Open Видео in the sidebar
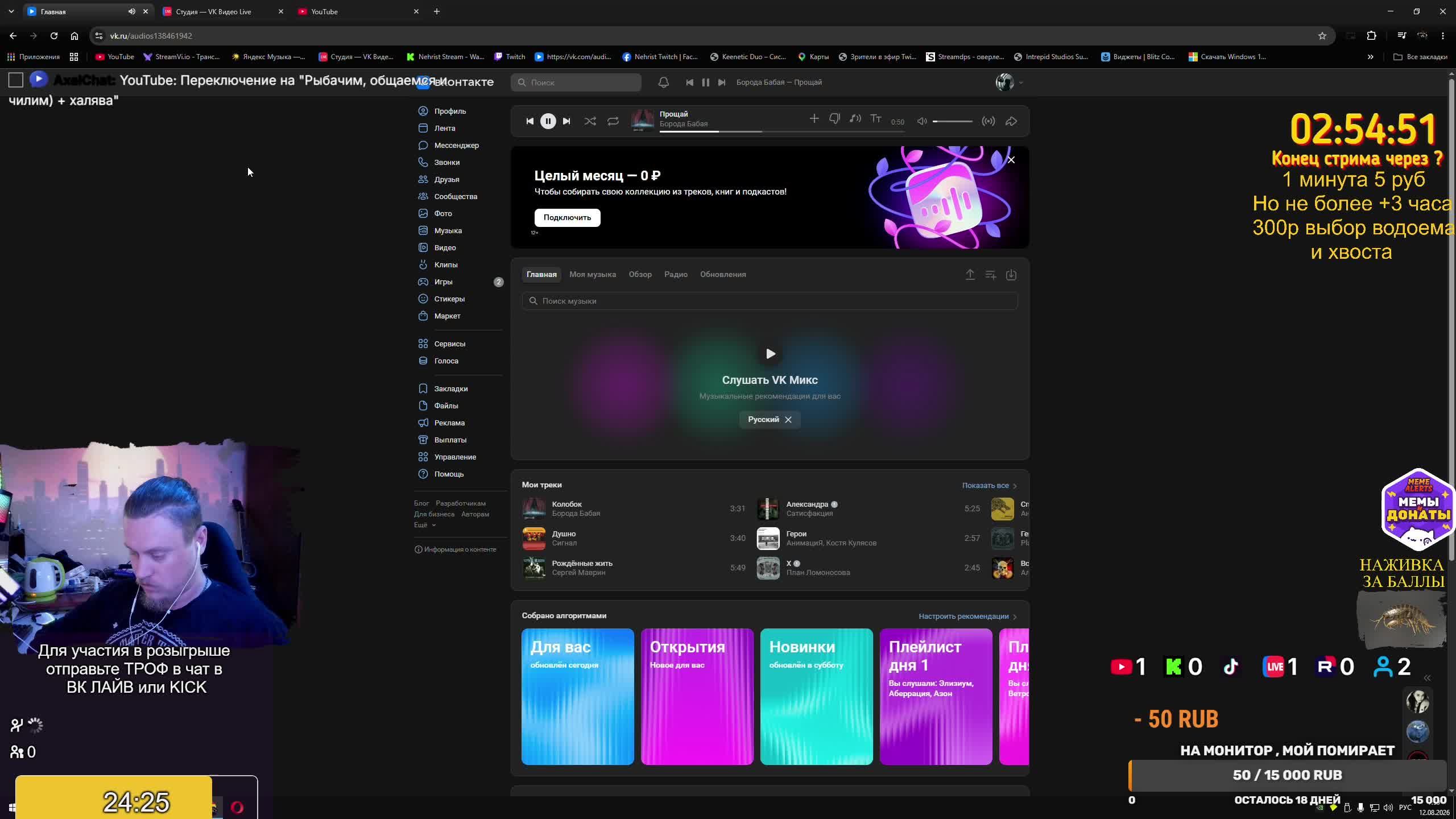Screen dimensions: 1456x819 (x=445, y=247)
